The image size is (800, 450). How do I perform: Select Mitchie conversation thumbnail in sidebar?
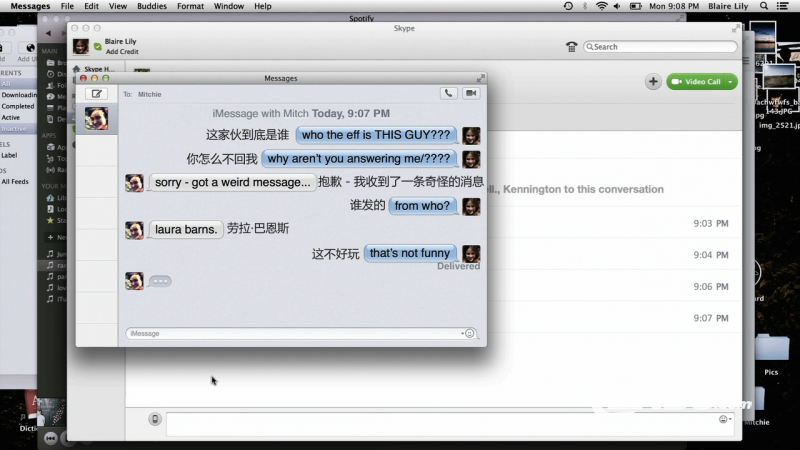click(x=97, y=119)
